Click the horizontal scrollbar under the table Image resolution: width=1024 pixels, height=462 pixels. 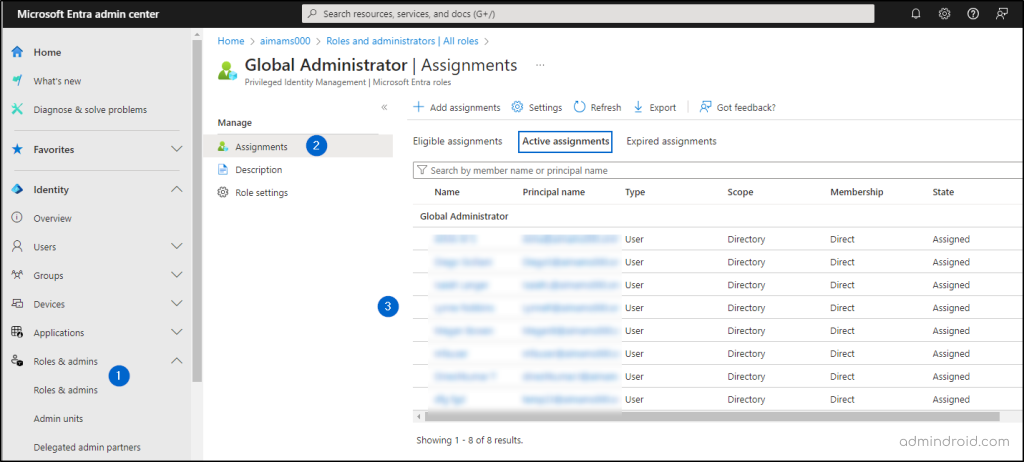coord(712,416)
